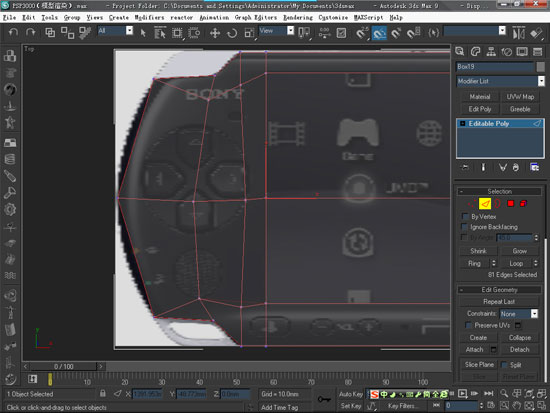Click the Shrink selection button

coord(478,251)
